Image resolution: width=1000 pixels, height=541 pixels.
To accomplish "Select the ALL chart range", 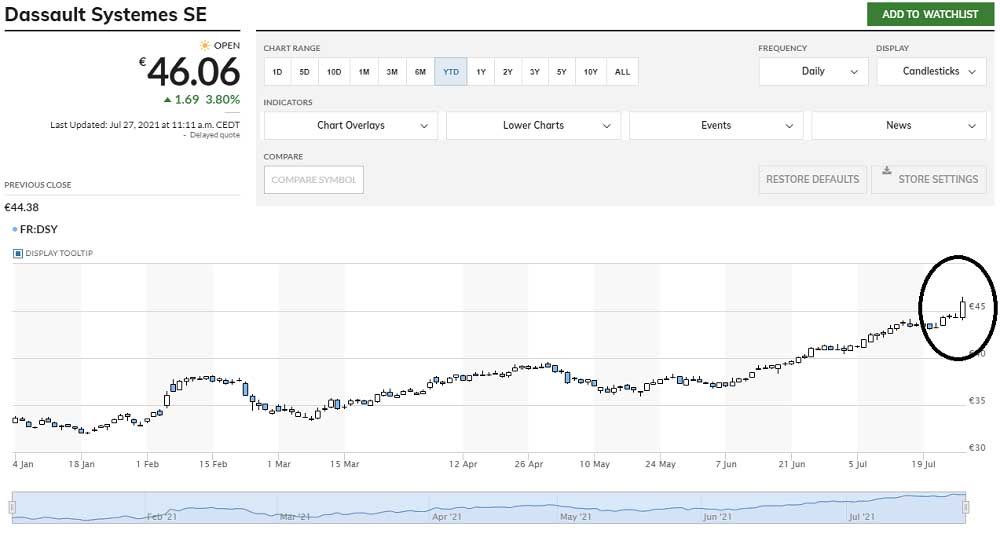I will pyautogui.click(x=622, y=71).
